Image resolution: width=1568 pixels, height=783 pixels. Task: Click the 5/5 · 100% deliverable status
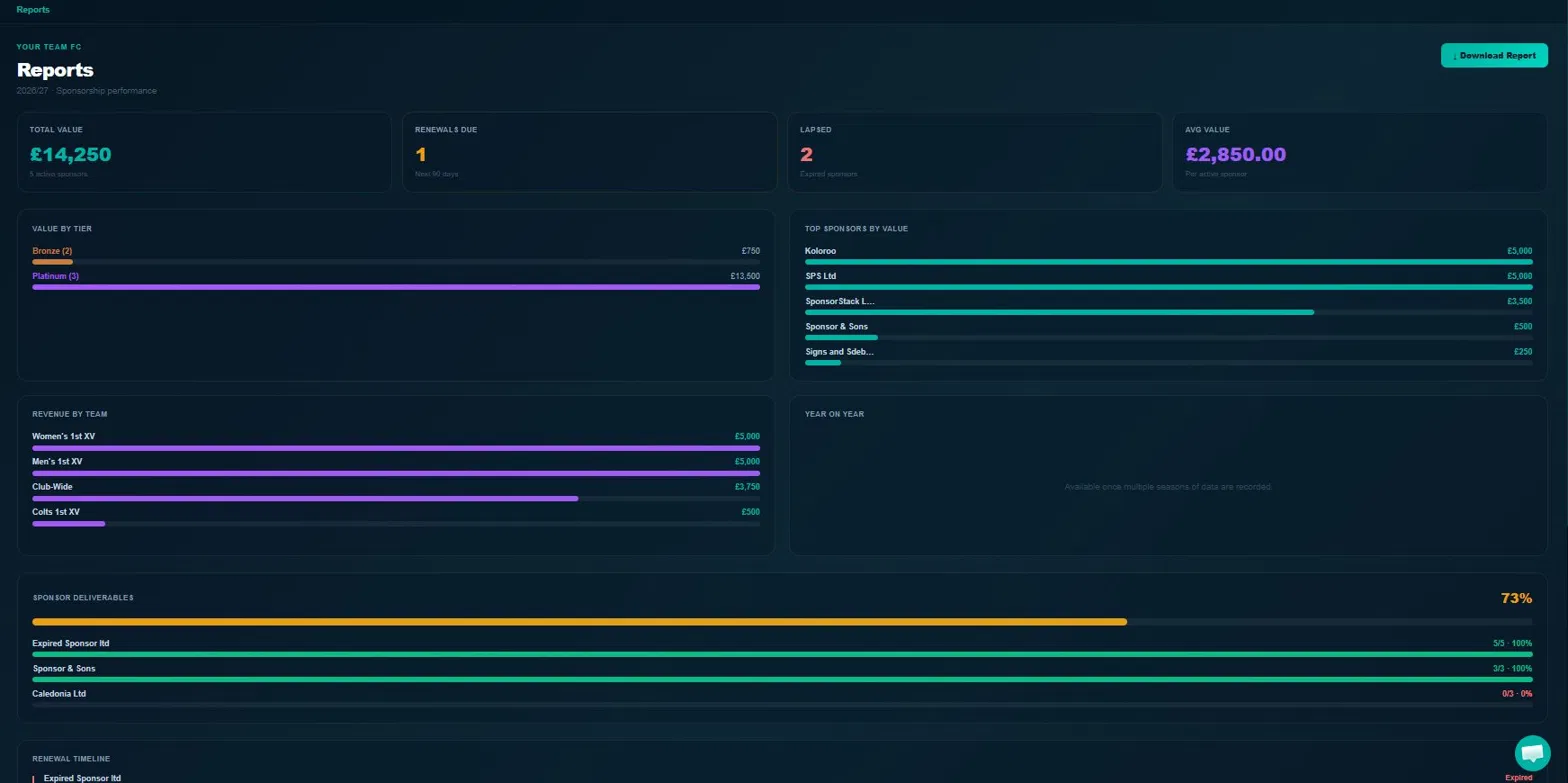coord(1512,643)
